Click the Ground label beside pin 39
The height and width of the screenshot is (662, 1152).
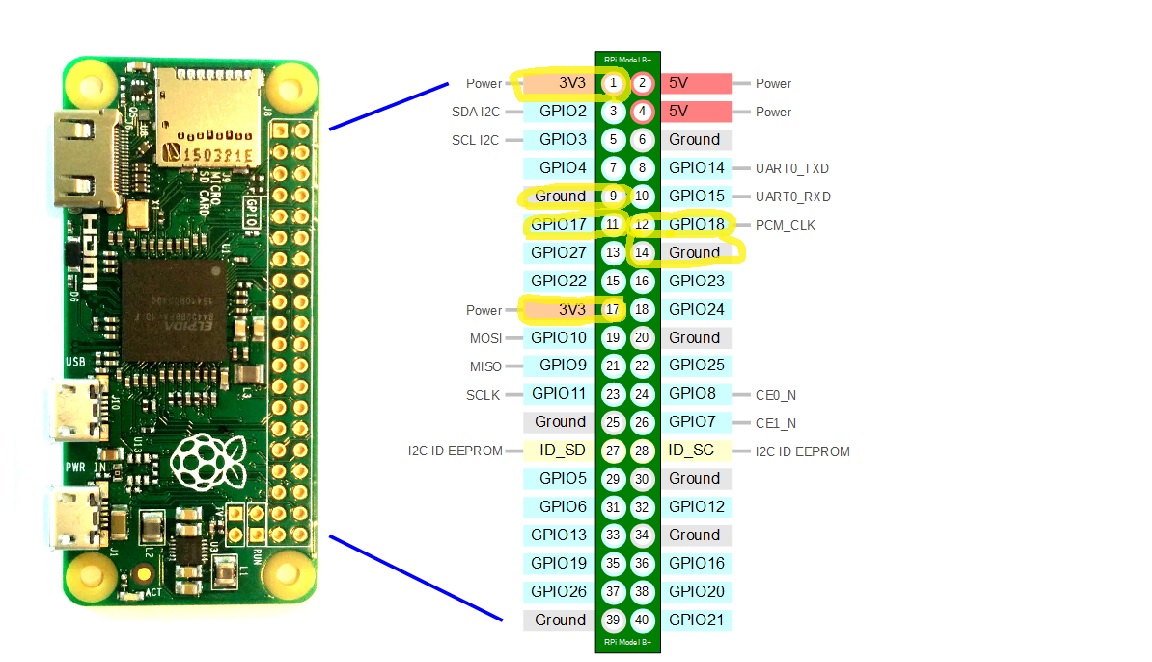click(x=558, y=619)
